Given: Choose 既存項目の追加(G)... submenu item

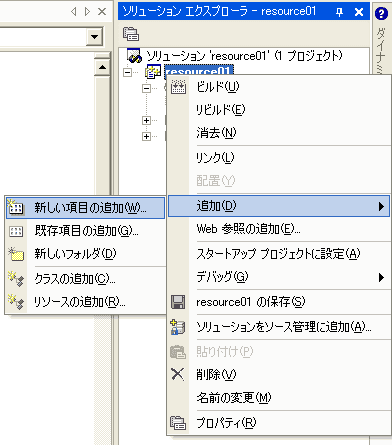Looking at the screenshot, I should (x=85, y=231).
